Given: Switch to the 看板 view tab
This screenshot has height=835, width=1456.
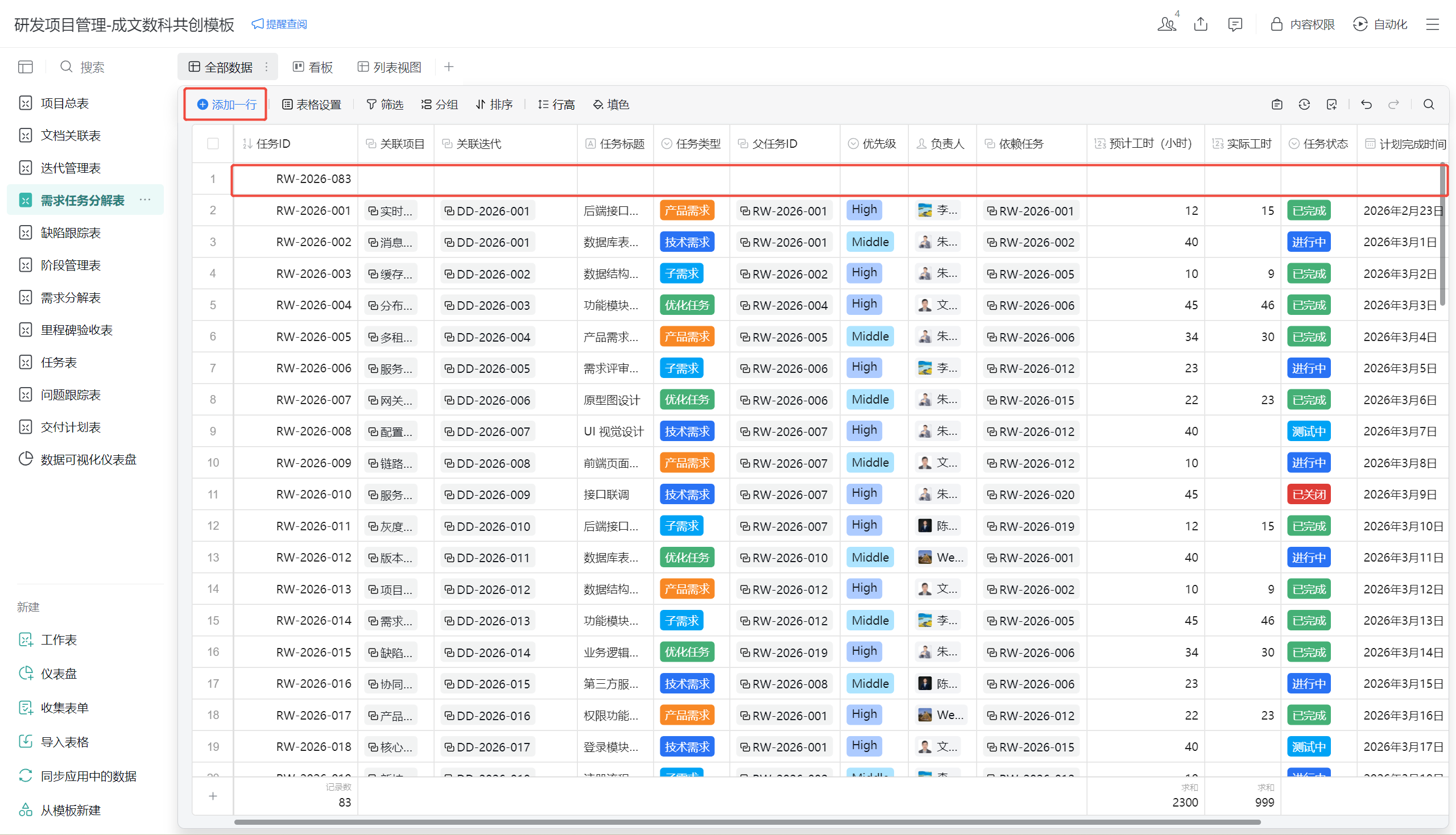Looking at the screenshot, I should (x=313, y=67).
